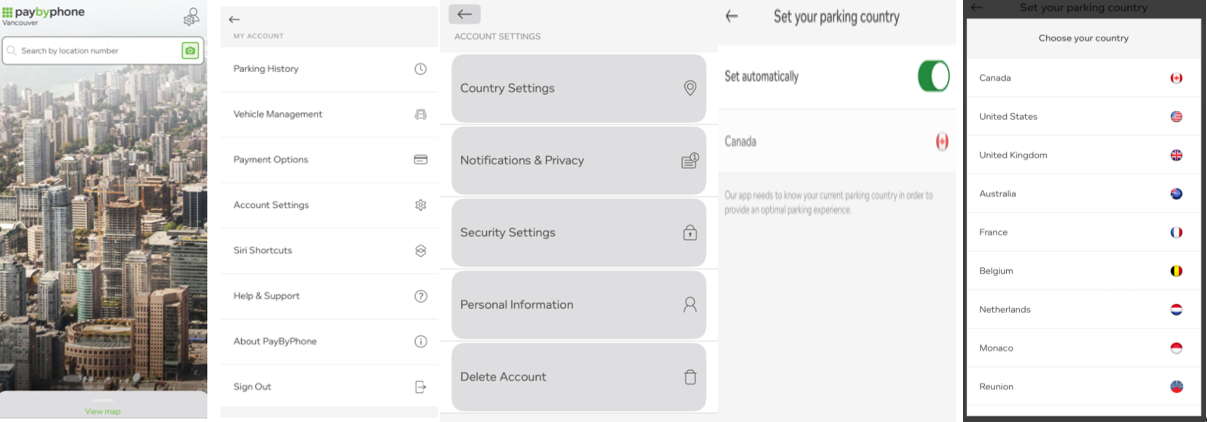Open the account gear icon on the map screen
The image size is (1207, 422).
(x=190, y=16)
